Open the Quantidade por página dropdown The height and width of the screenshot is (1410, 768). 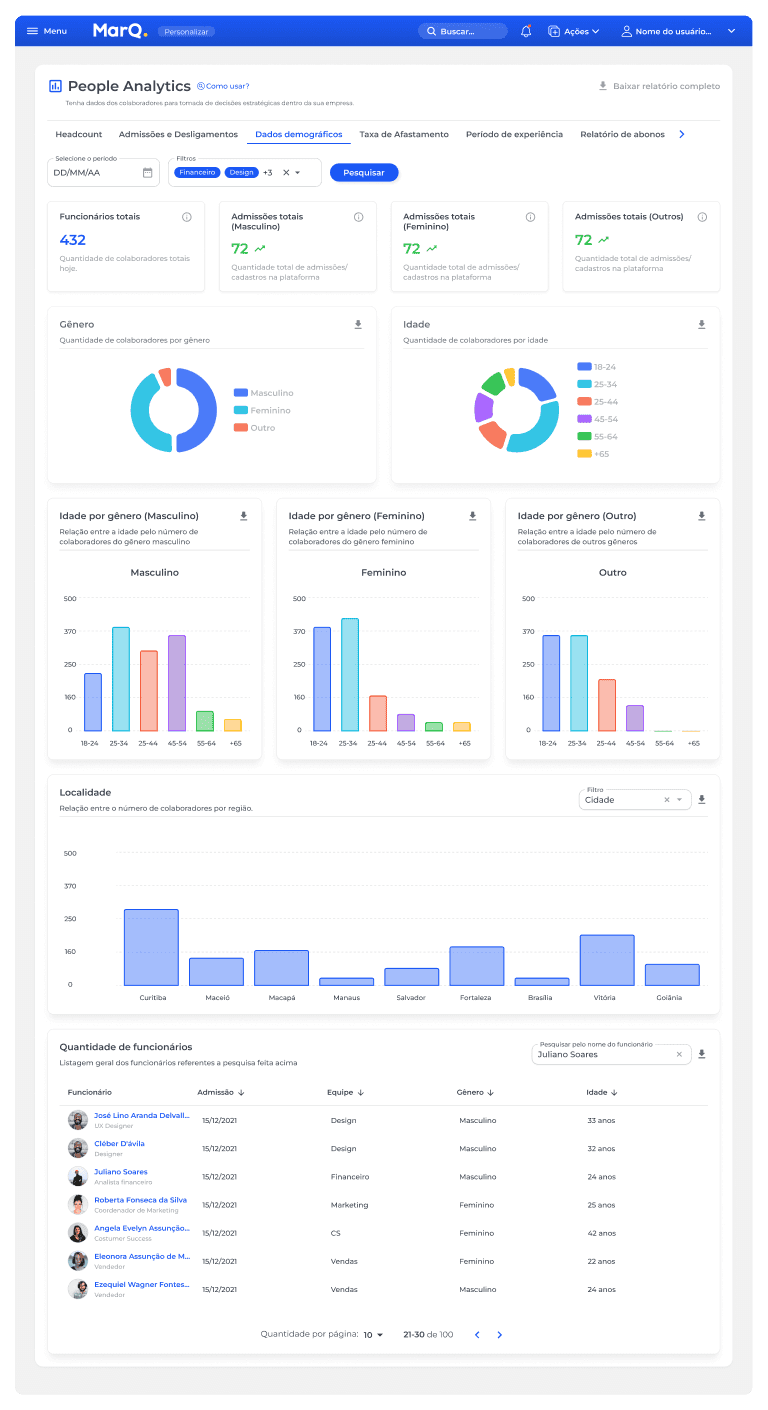(x=373, y=1335)
